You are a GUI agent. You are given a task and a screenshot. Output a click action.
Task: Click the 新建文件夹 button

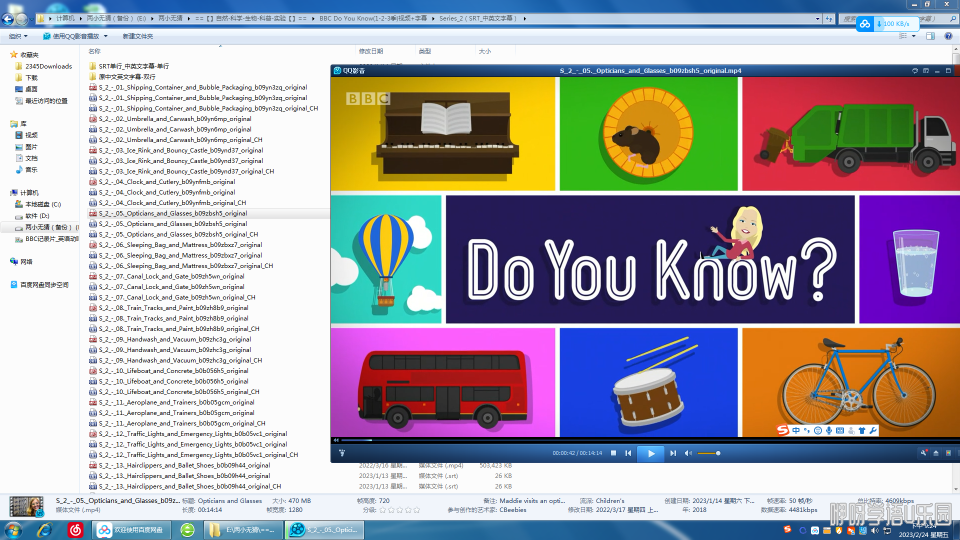tap(138, 36)
